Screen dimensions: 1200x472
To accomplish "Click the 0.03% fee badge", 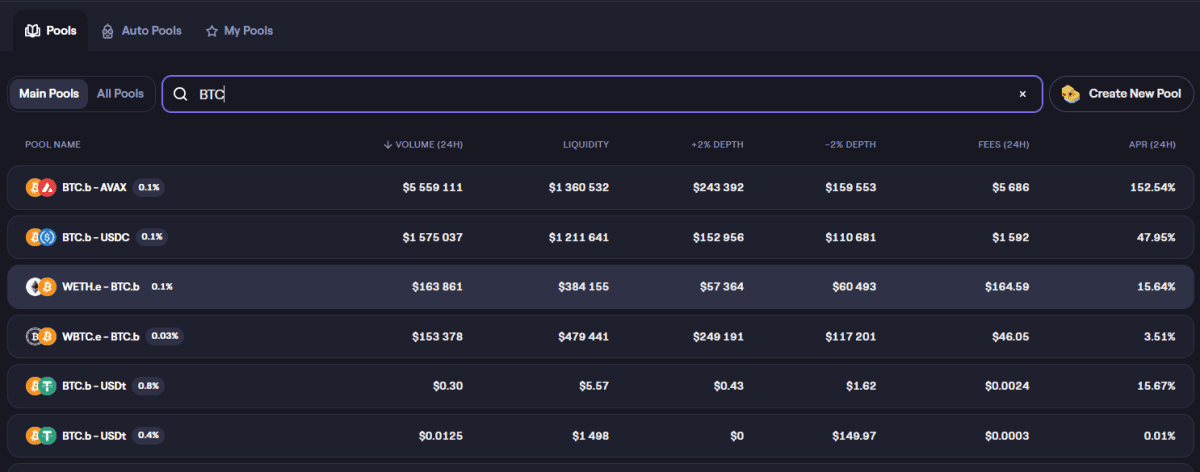I will coord(165,336).
